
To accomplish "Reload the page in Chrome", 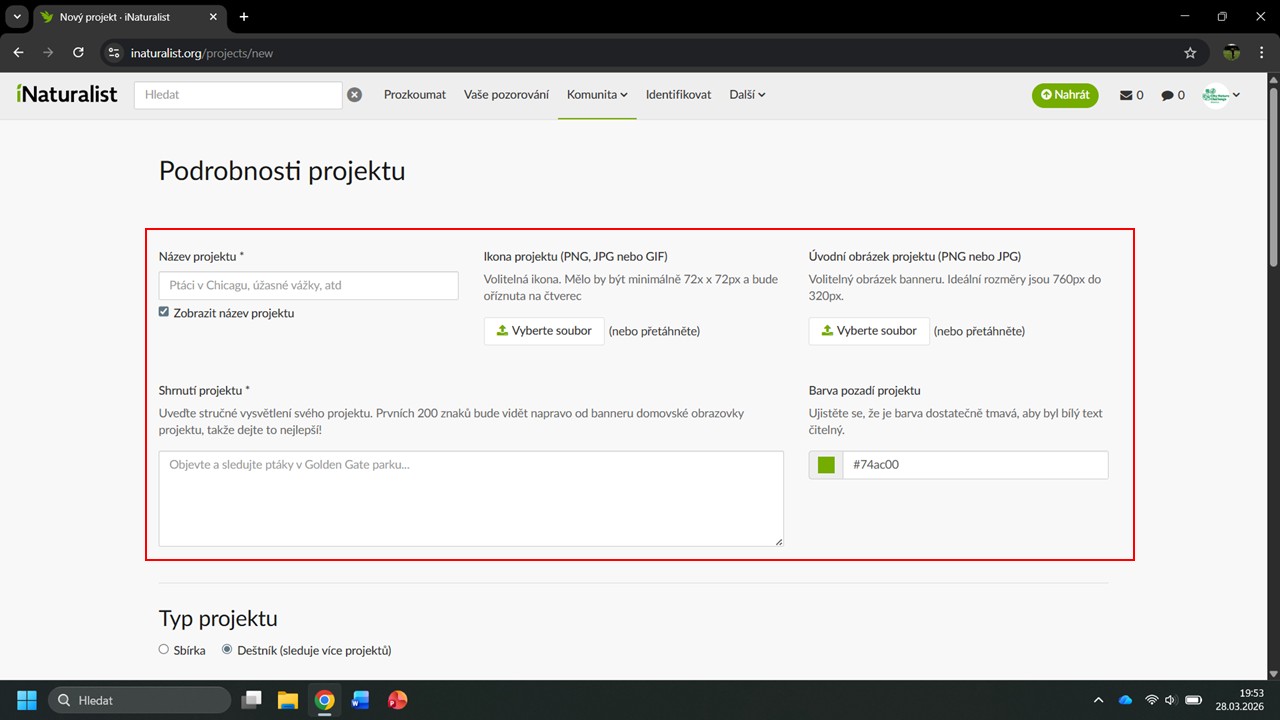I will [x=78, y=53].
